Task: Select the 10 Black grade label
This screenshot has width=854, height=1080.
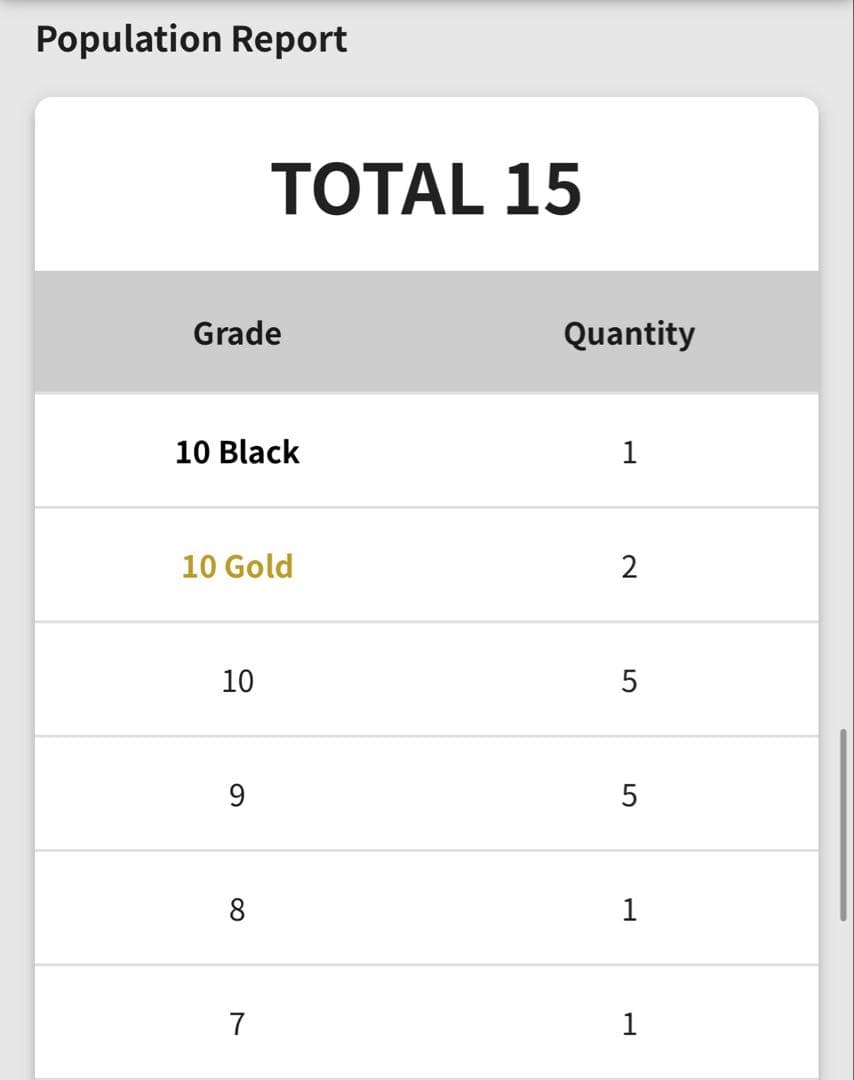Action: (237, 452)
